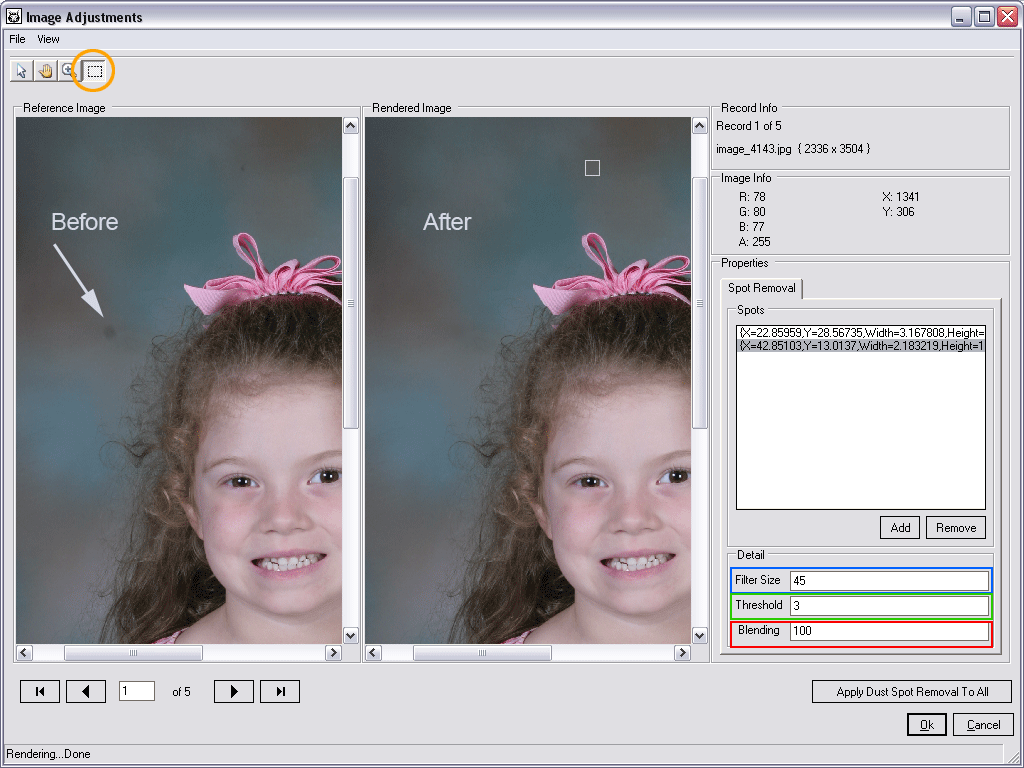Click the Blending value field
Image resolution: width=1024 pixels, height=768 pixels.
click(888, 632)
